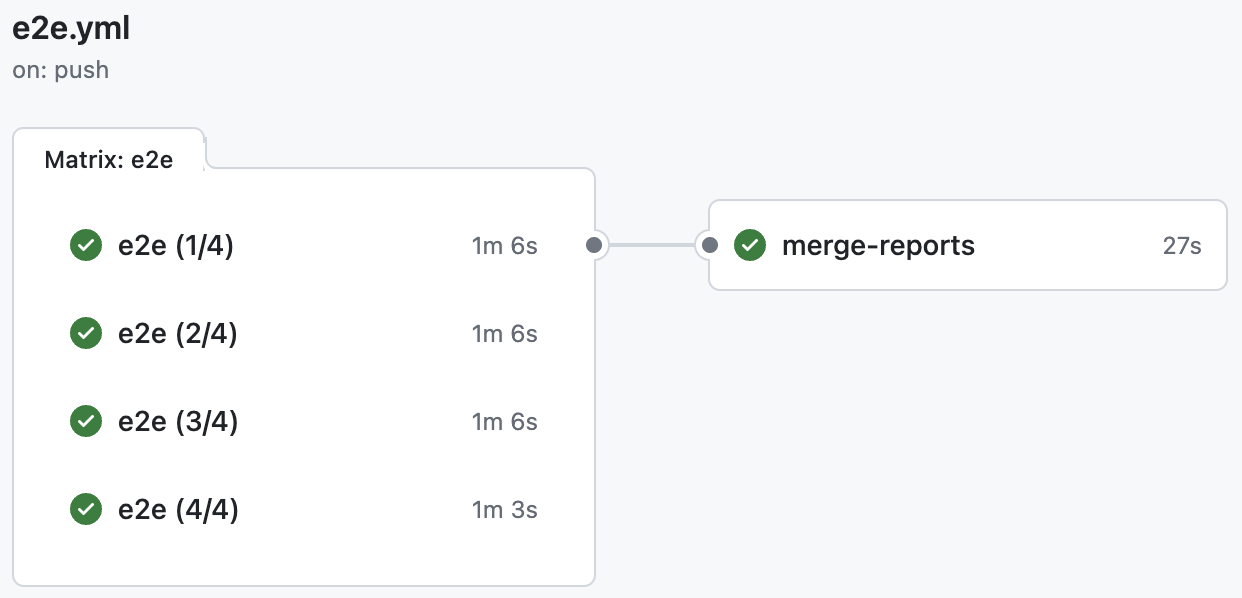Viewport: 1242px width, 598px height.
Task: Open the e2e (2/4) job
Action: pos(178,333)
